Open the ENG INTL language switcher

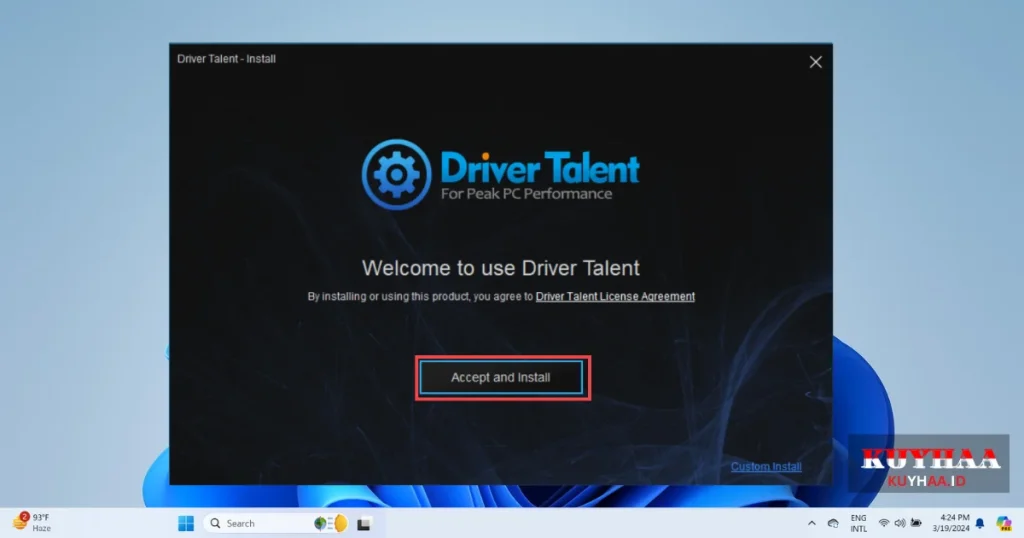click(x=859, y=523)
